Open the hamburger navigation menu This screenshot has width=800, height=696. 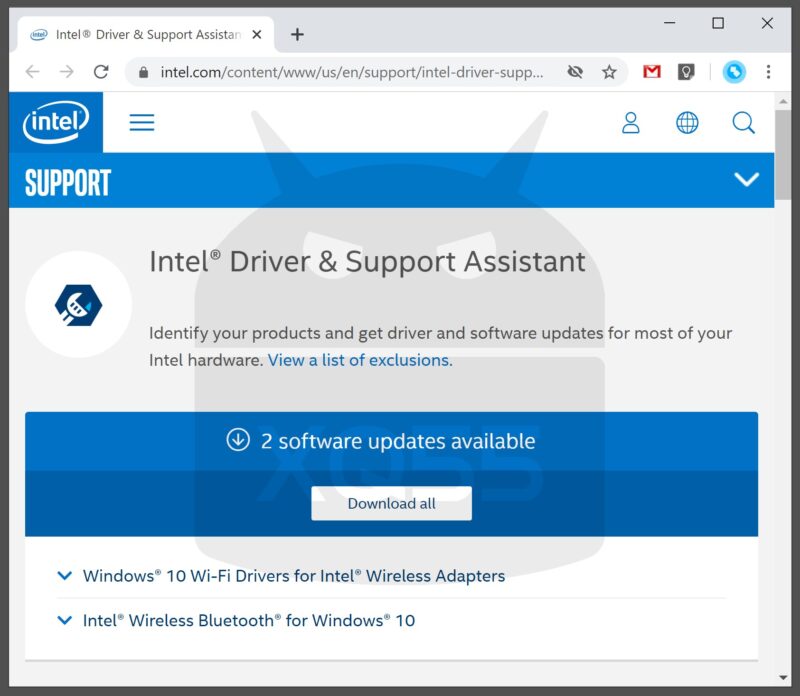coord(142,123)
